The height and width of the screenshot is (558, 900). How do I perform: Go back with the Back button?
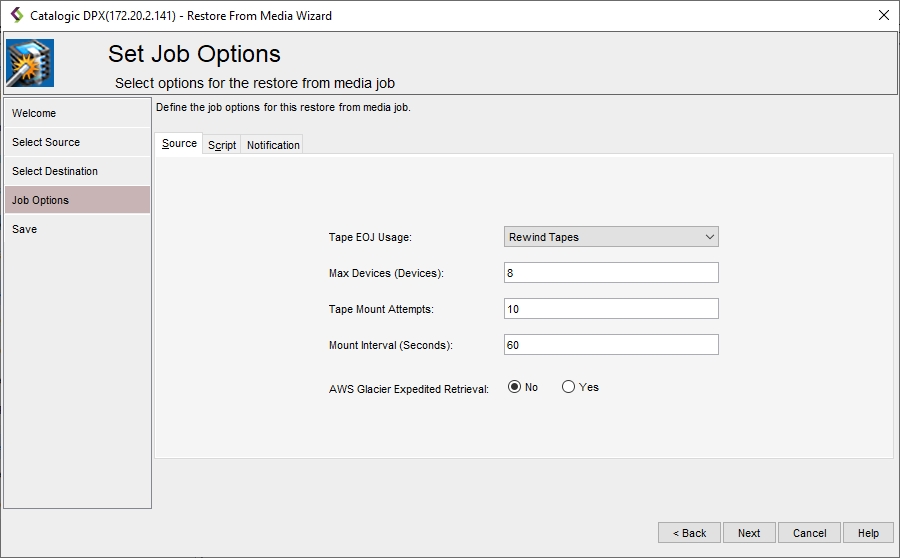coord(689,533)
